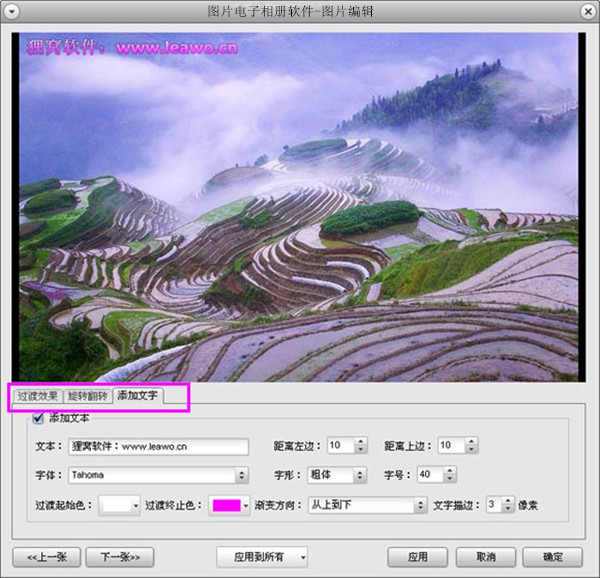
Task: Decrease the 距离左边 value
Action: click(x=360, y=449)
